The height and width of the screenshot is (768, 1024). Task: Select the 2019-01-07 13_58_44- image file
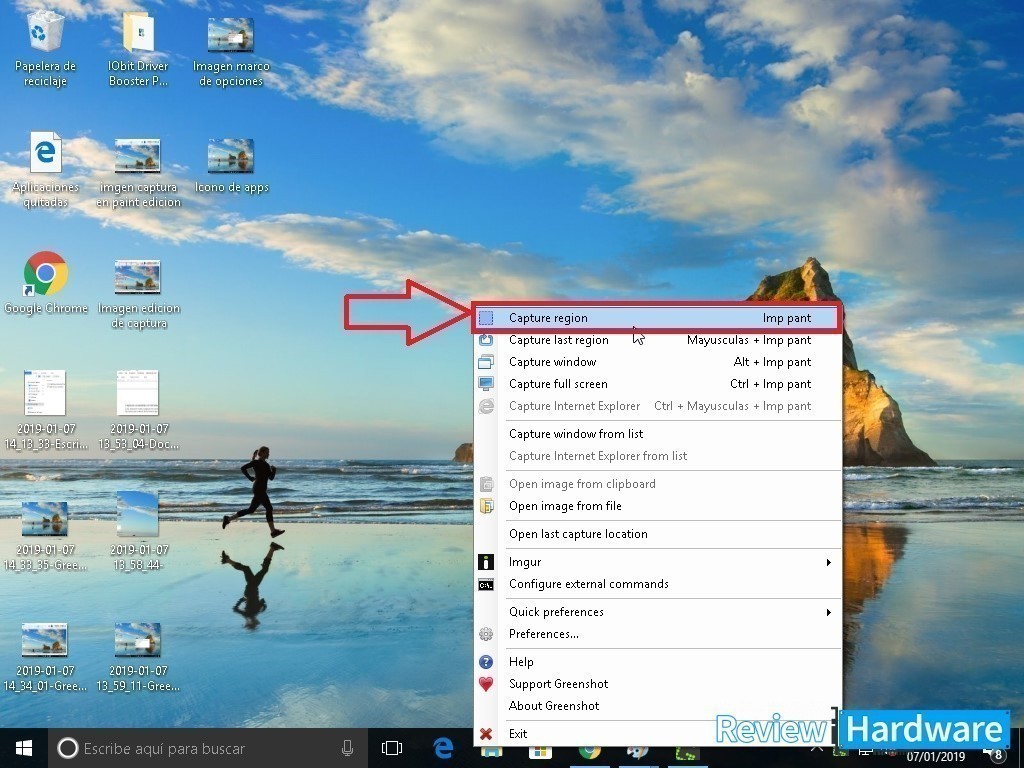tap(138, 532)
